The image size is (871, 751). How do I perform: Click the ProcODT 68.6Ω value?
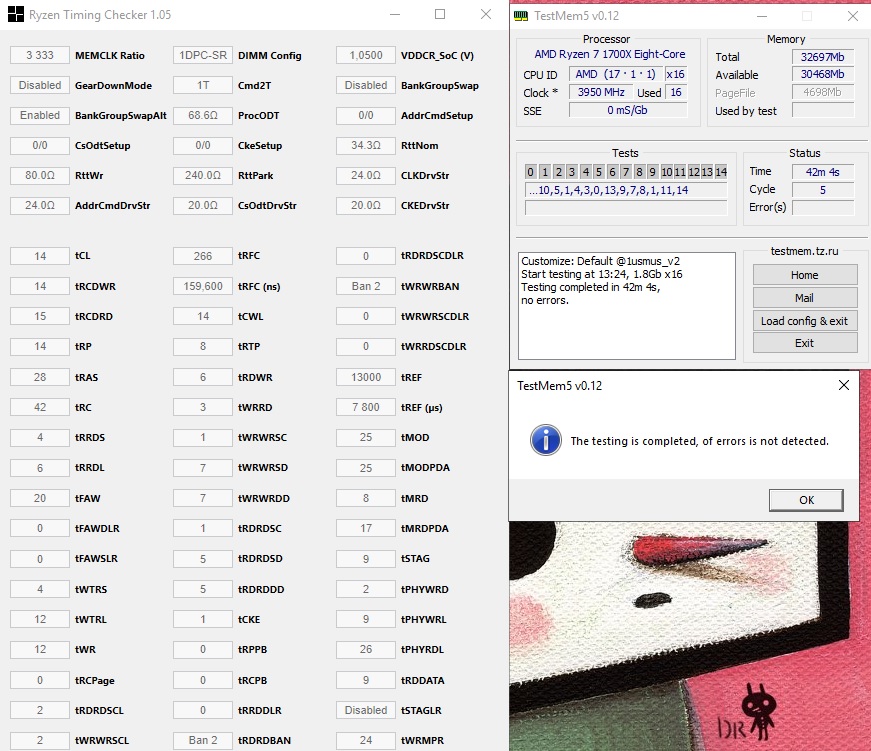[203, 115]
